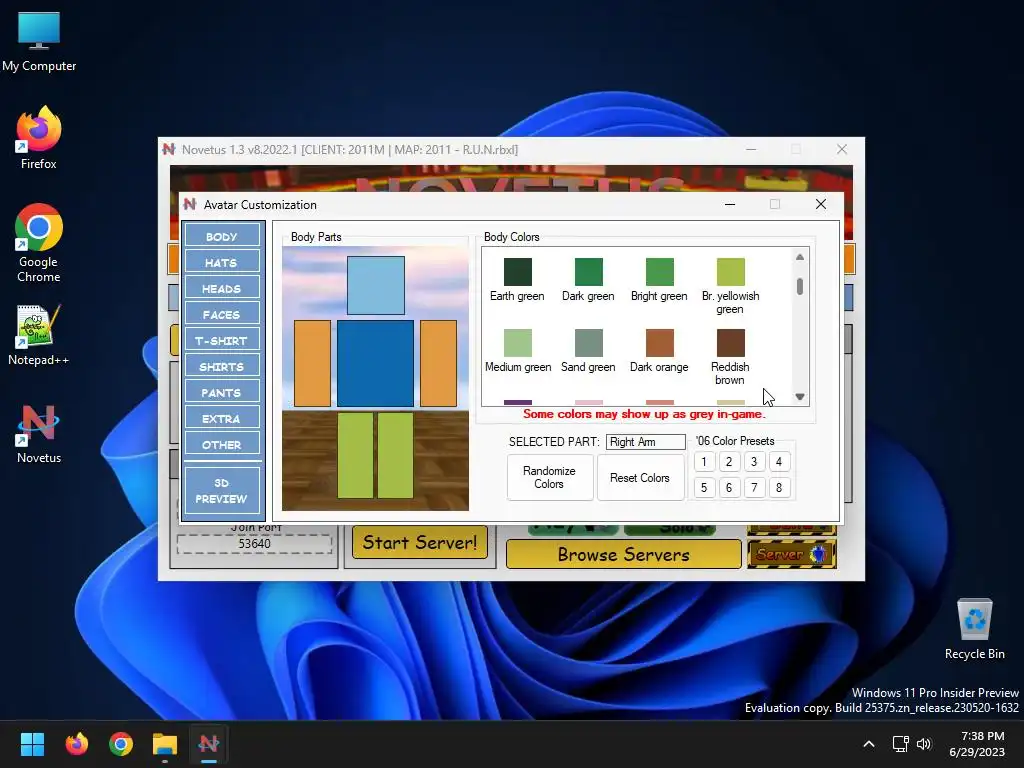This screenshot has height=768, width=1024.
Task: Select the Dark orange color
Action: click(x=660, y=343)
